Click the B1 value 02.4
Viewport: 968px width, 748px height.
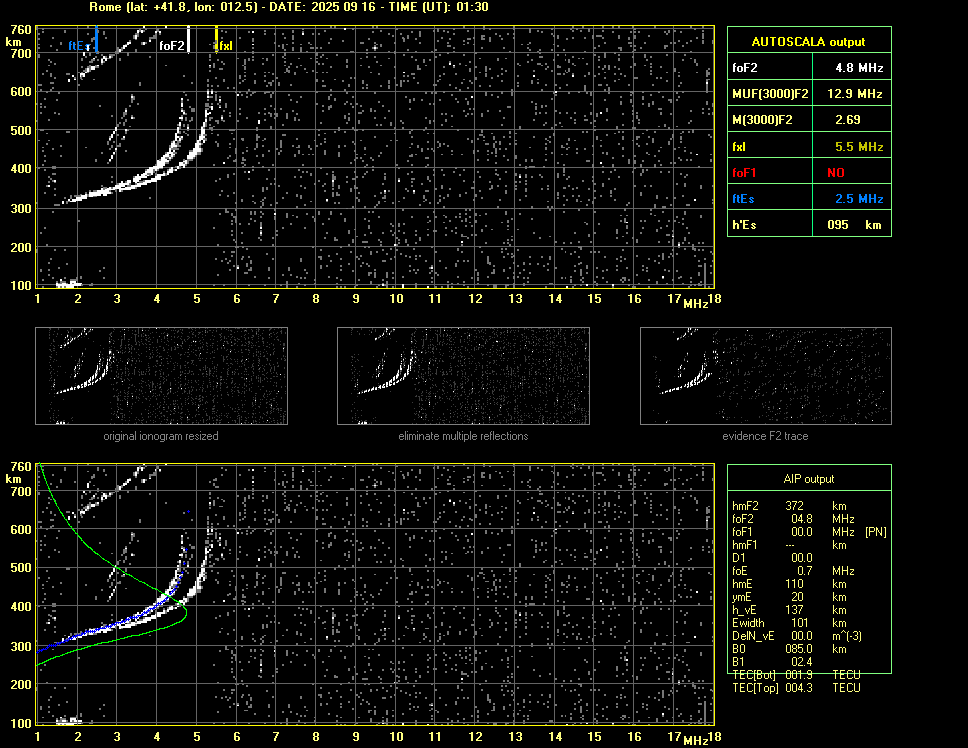(x=802, y=662)
